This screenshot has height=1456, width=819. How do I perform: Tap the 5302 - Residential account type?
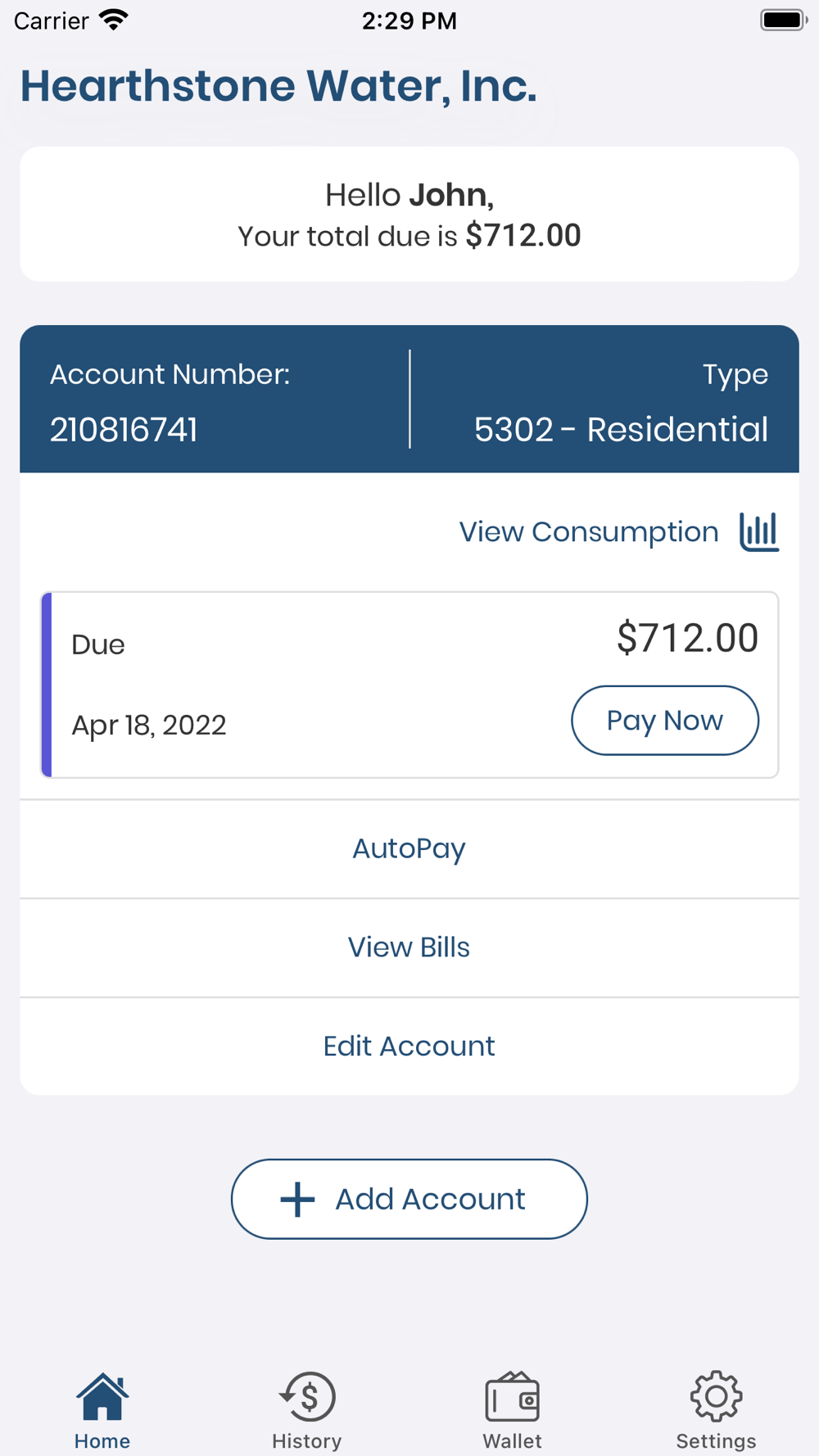point(621,430)
